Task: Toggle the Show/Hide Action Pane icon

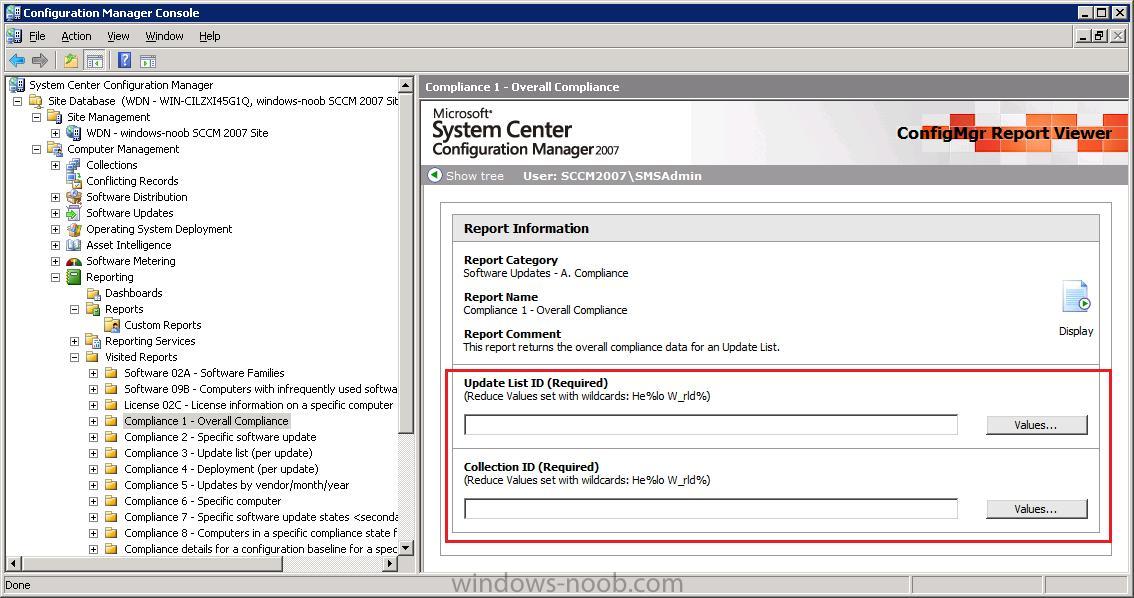Action: click(148, 61)
